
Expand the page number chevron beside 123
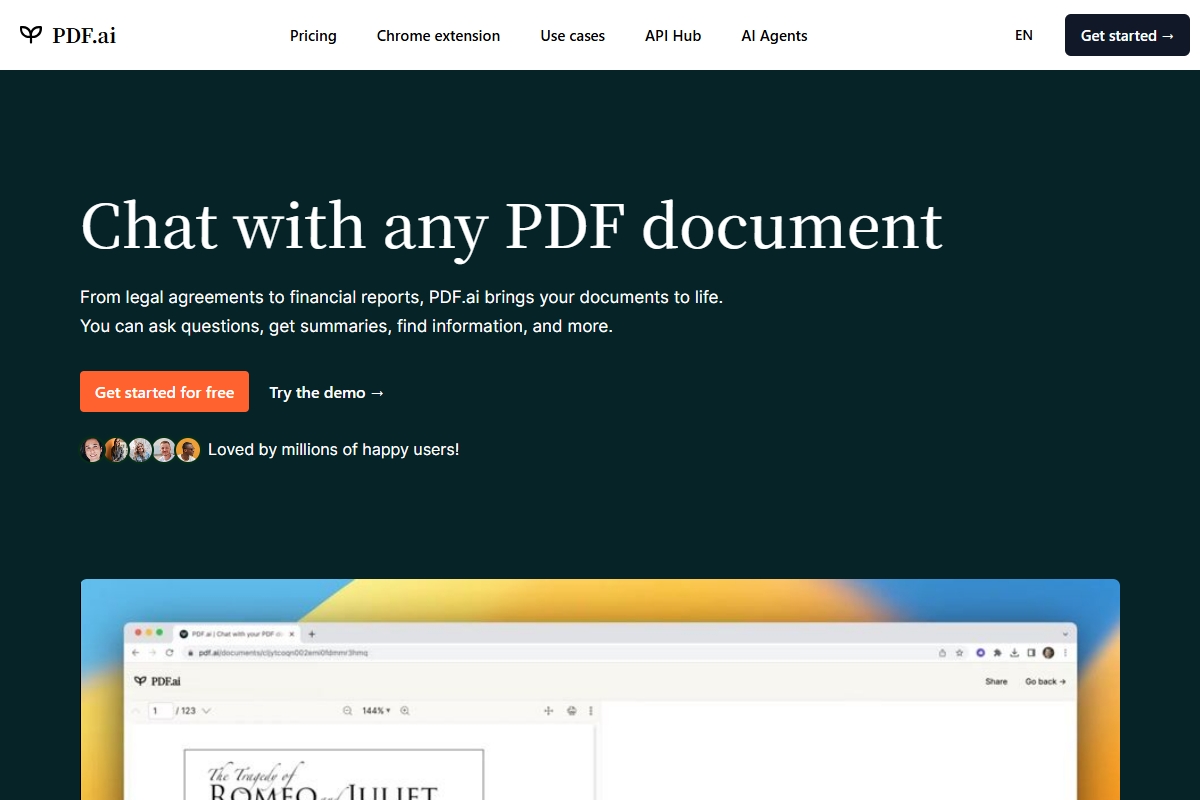click(206, 710)
